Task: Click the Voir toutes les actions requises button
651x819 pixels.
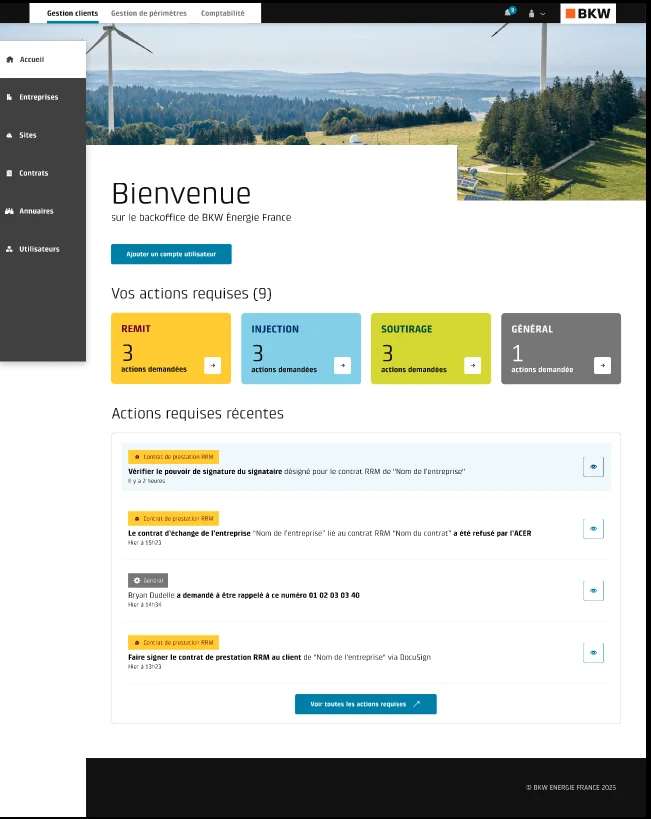Action: (x=366, y=704)
